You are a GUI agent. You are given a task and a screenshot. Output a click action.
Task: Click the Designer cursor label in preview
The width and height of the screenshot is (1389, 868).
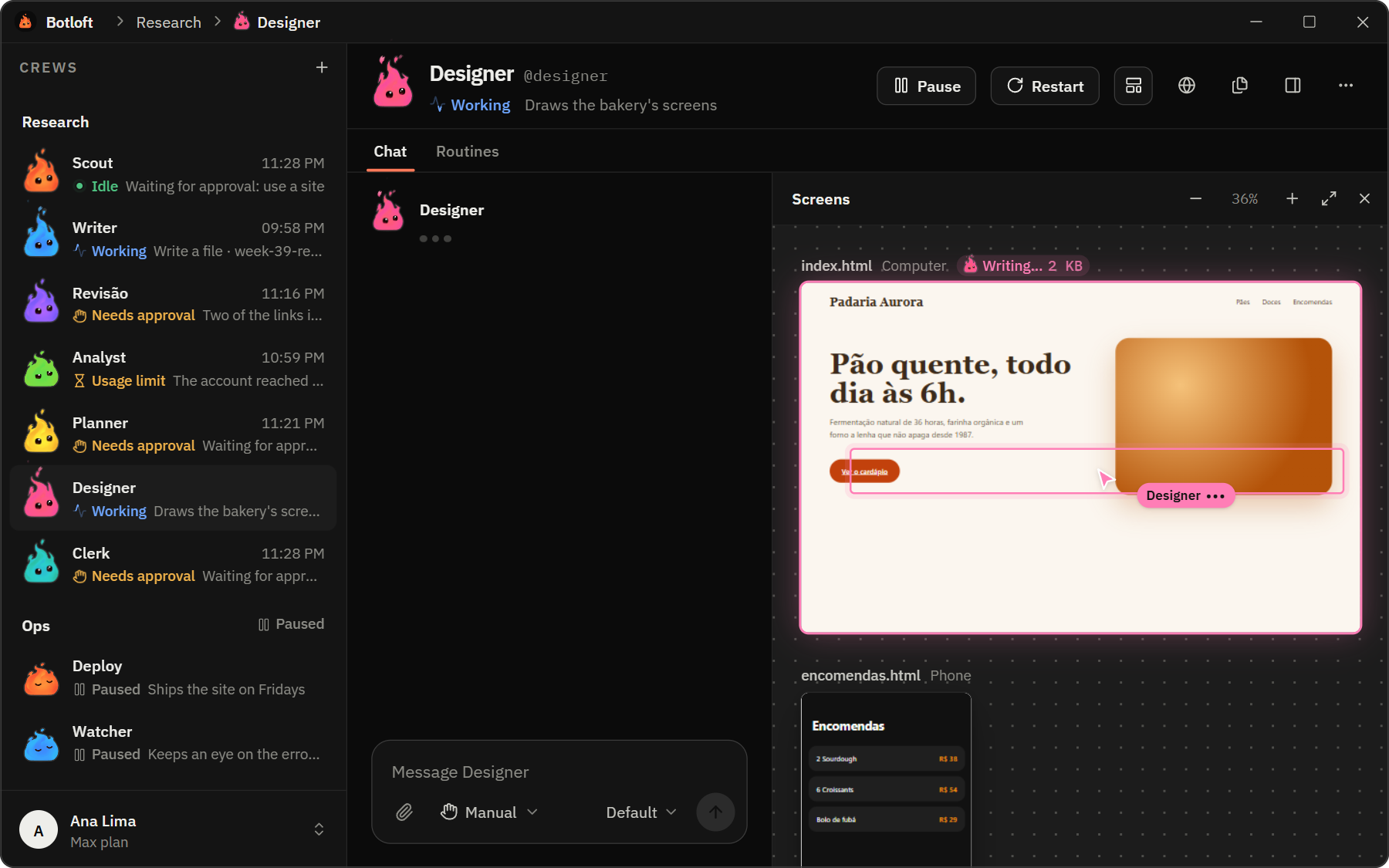click(x=1186, y=495)
